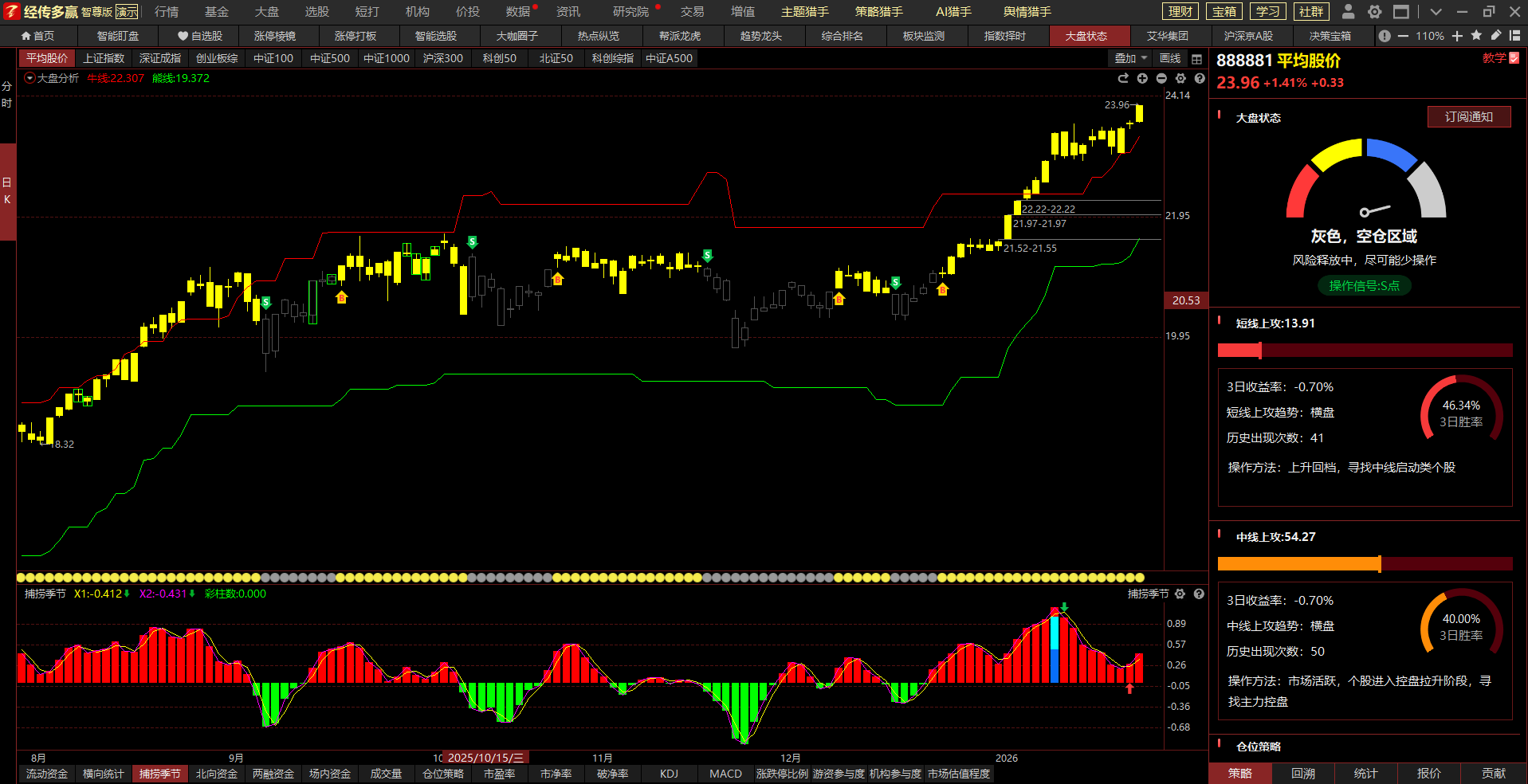
Task: Open help for 捕捞季节 indicator
Action: [1199, 594]
